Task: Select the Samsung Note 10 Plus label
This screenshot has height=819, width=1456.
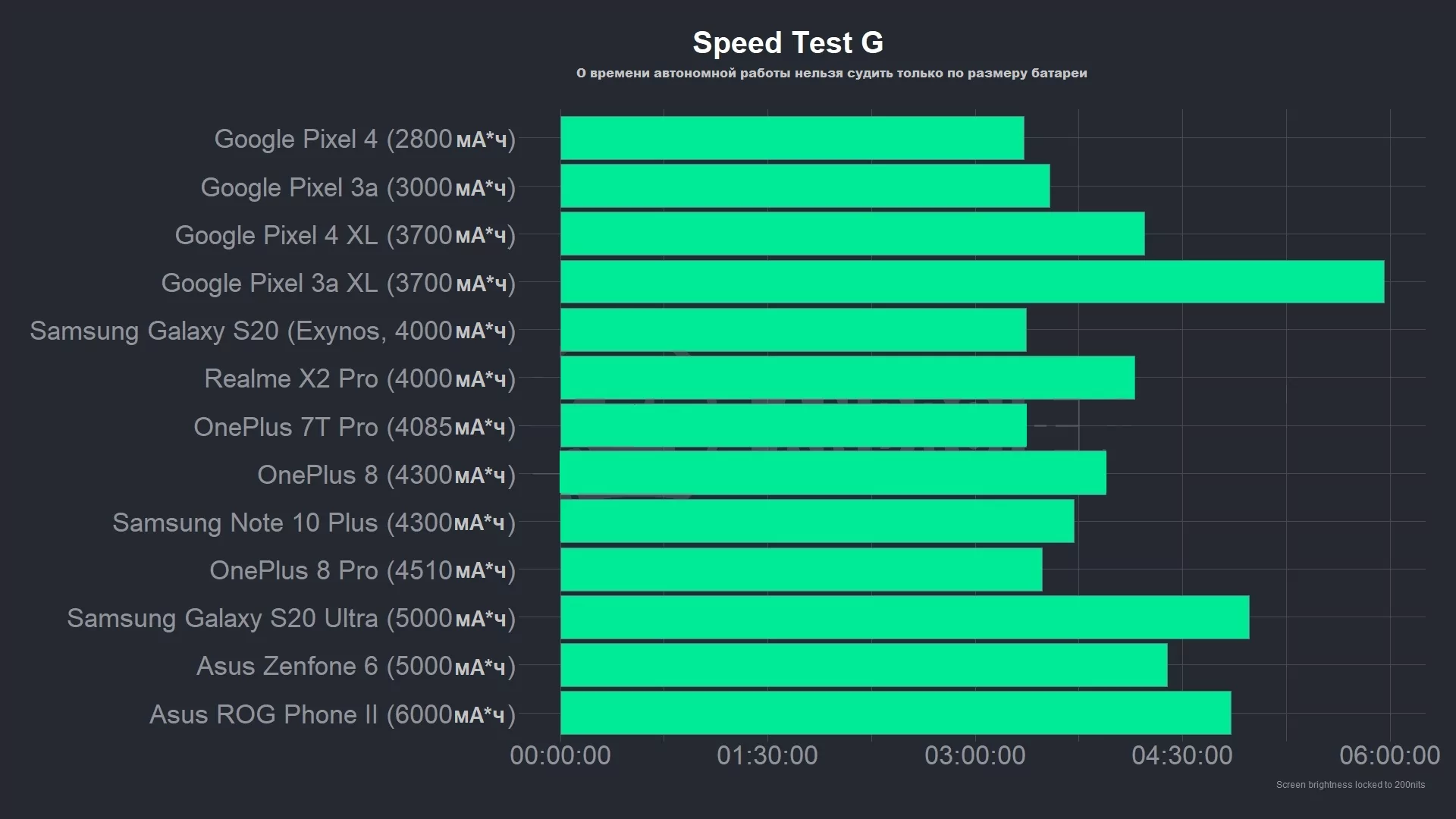Action: pyautogui.click(x=315, y=522)
